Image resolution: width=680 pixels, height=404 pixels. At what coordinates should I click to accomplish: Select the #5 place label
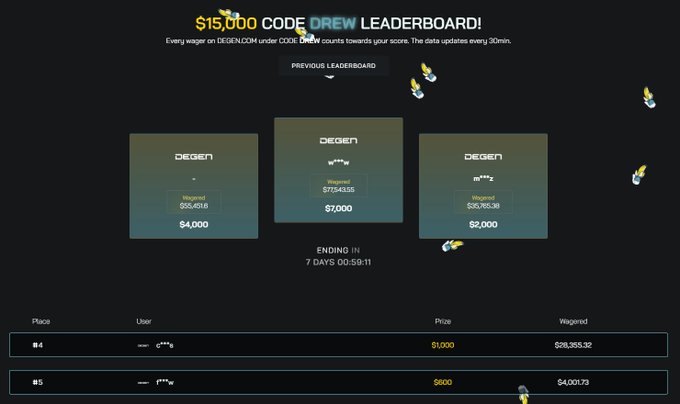click(x=38, y=382)
